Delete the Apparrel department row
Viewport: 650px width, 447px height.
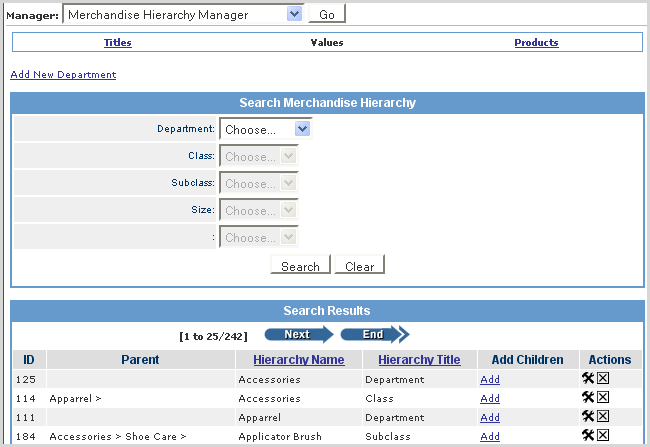click(x=603, y=417)
